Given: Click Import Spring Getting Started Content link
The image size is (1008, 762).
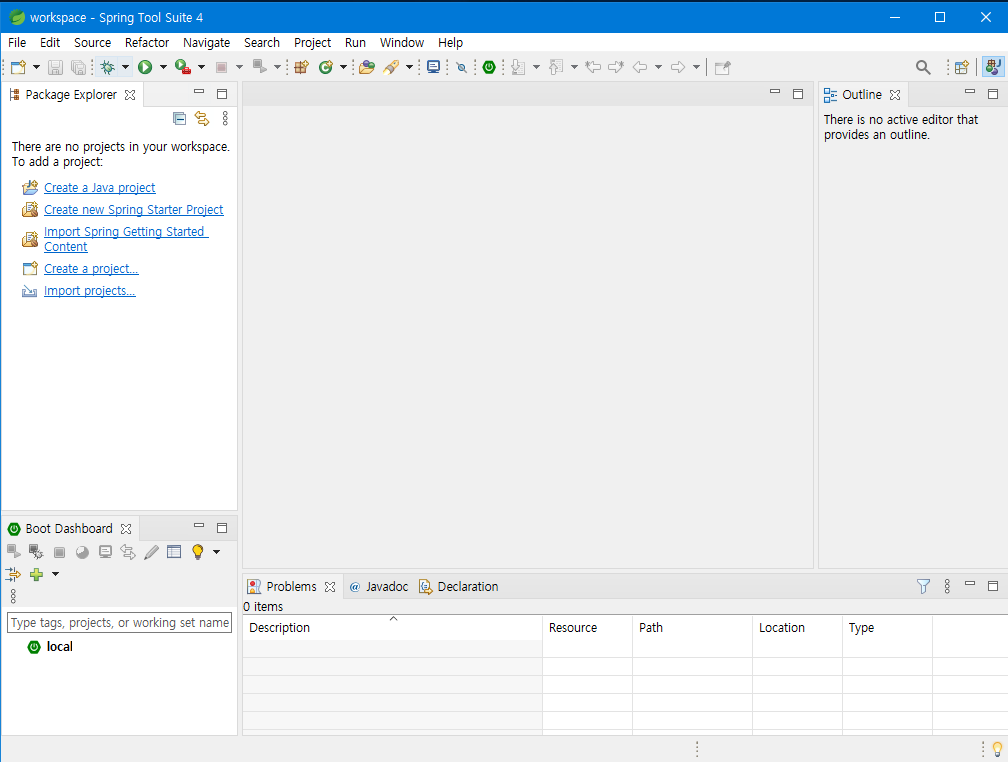Looking at the screenshot, I should [126, 239].
